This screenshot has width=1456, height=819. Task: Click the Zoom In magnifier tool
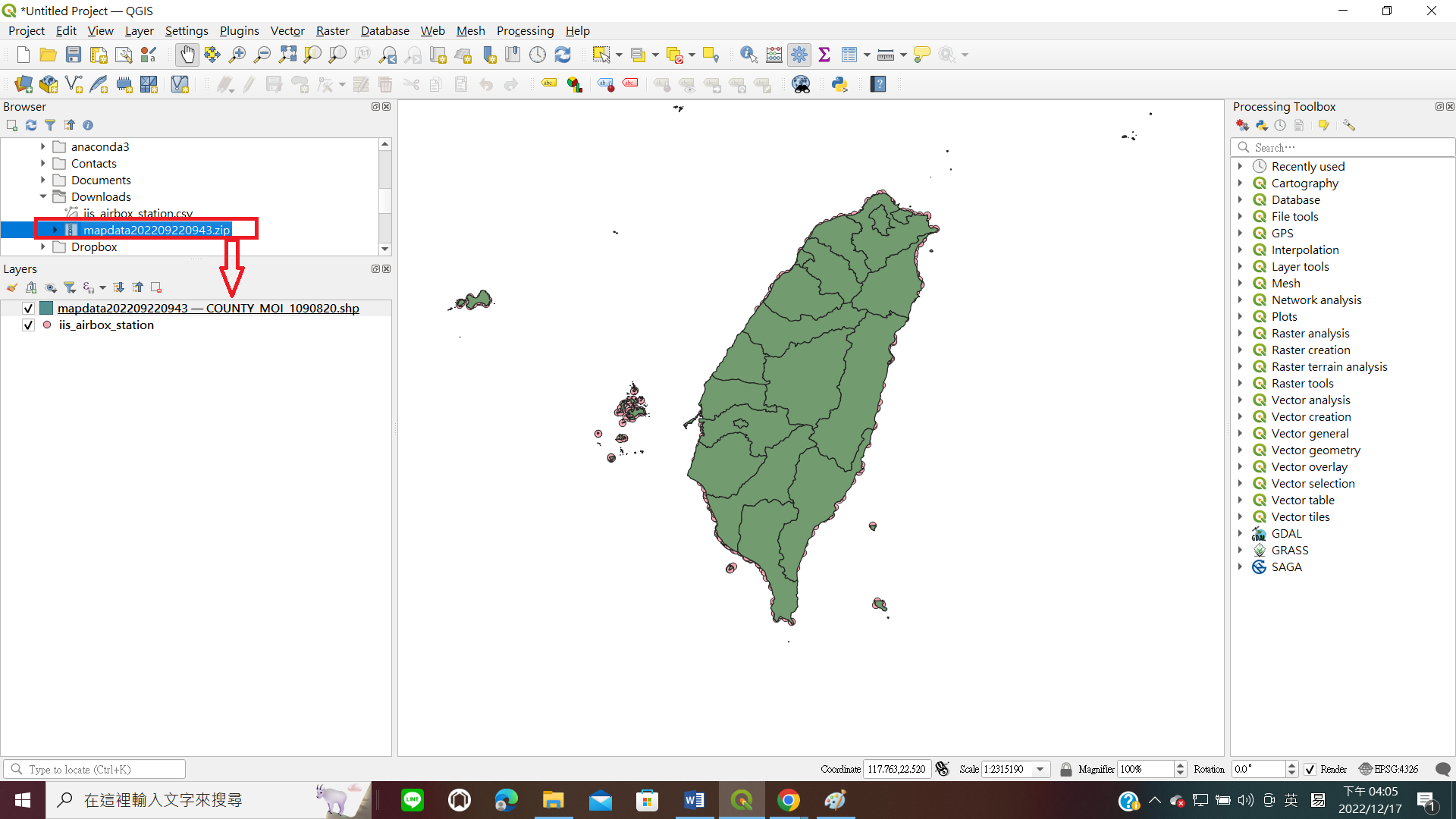coord(237,55)
